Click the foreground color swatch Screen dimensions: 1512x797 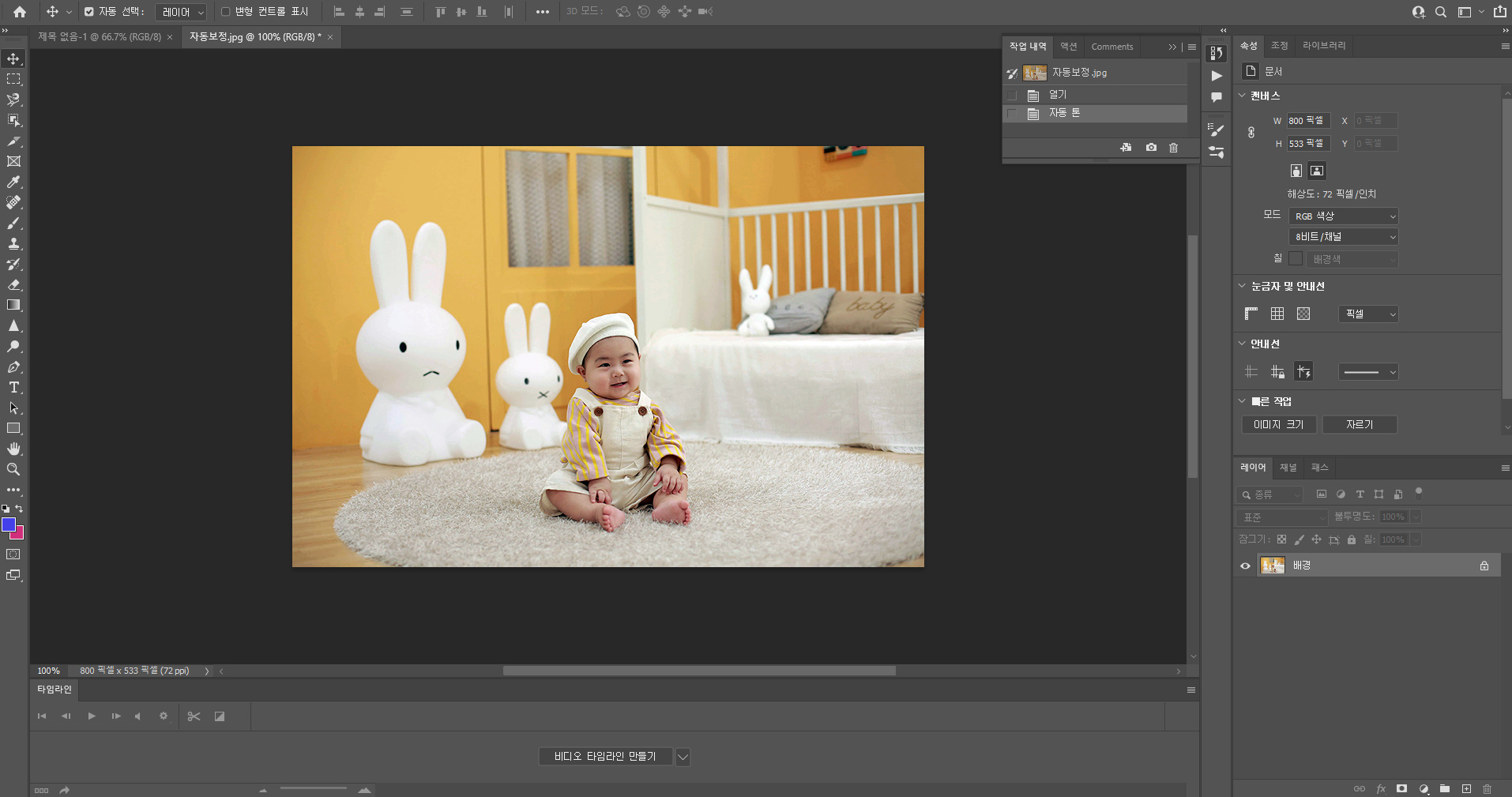[9, 524]
